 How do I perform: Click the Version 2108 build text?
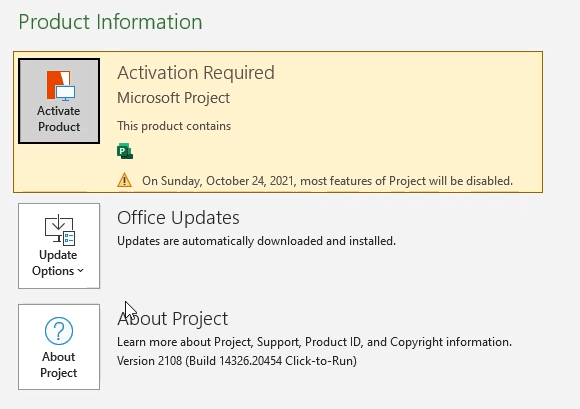(237, 361)
